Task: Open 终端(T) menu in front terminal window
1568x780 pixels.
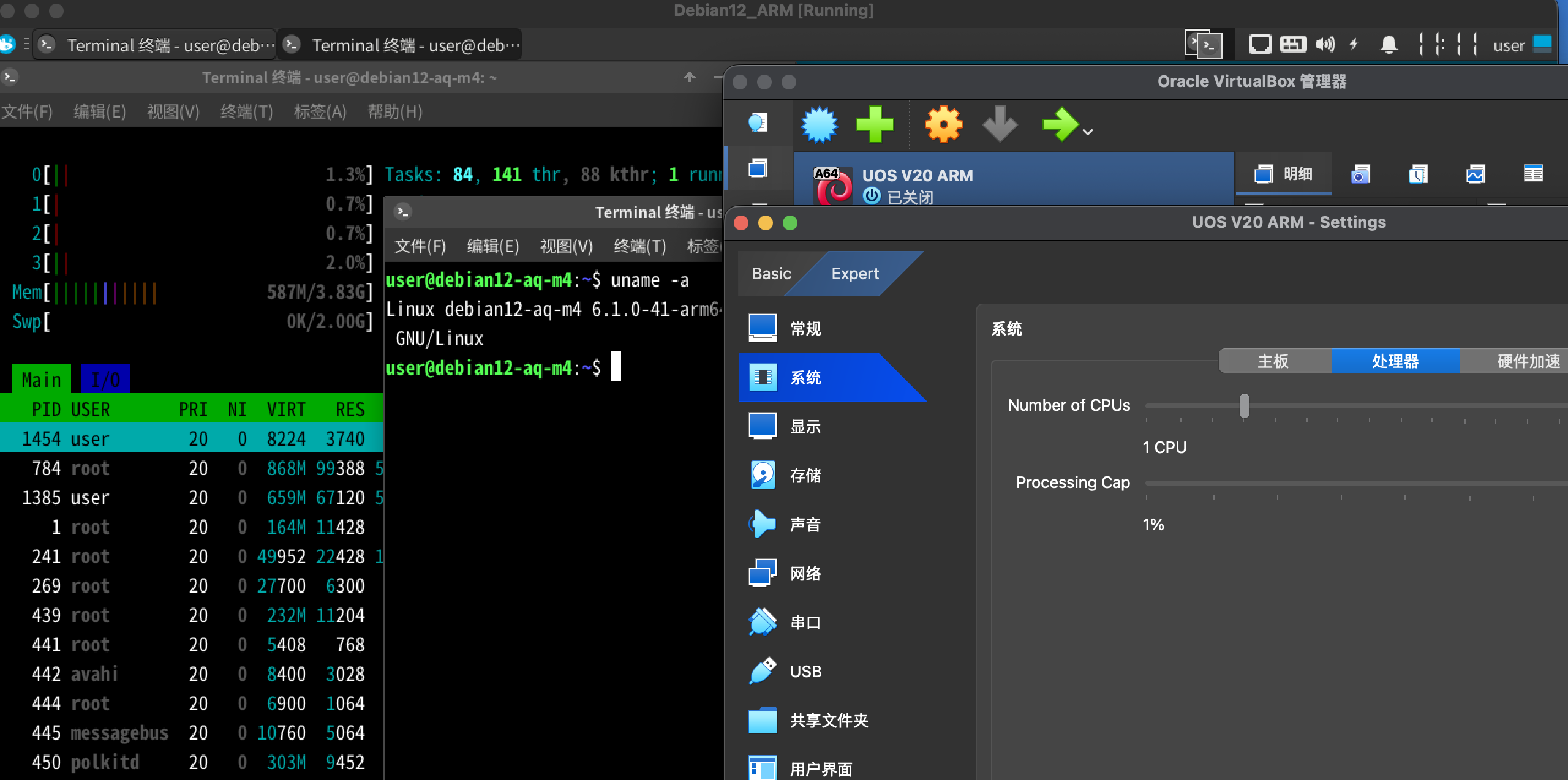Action: click(639, 246)
